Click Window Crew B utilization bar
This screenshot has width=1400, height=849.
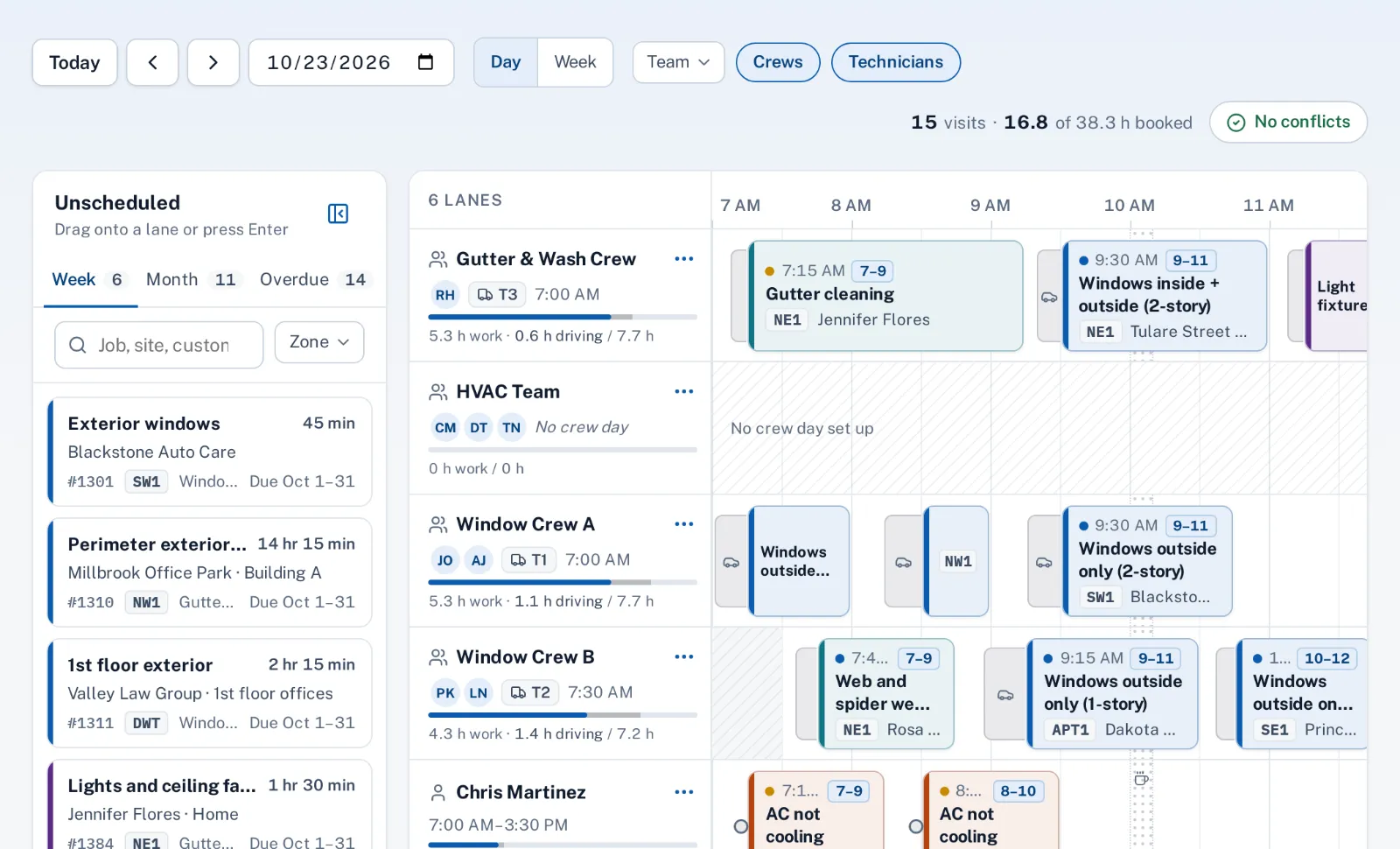pyautogui.click(x=563, y=715)
